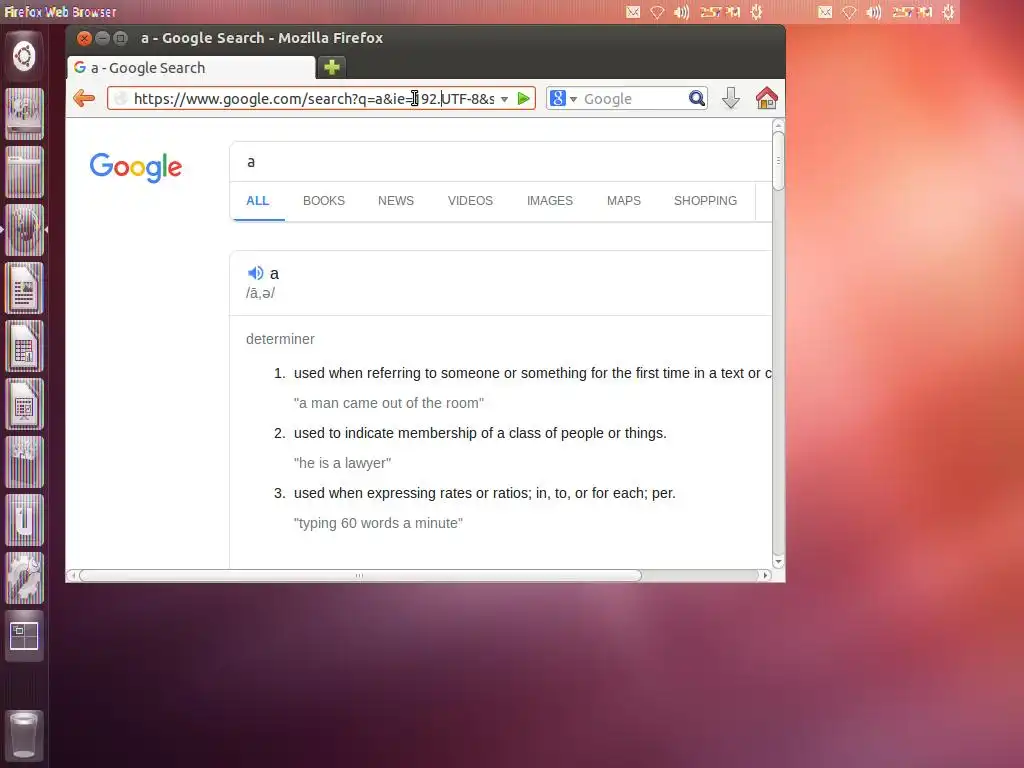Open Ubuntu One from the dock

(24, 520)
